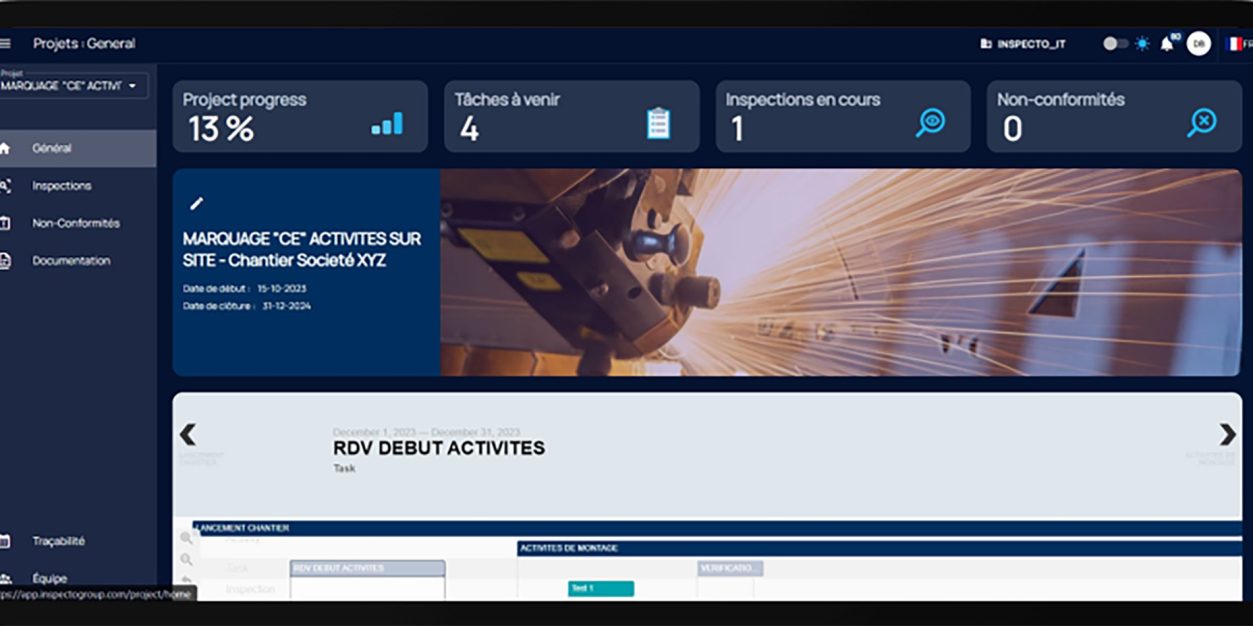The width and height of the screenshot is (1253, 626).
Task: Click the sun theme icon
Action: tap(1142, 44)
